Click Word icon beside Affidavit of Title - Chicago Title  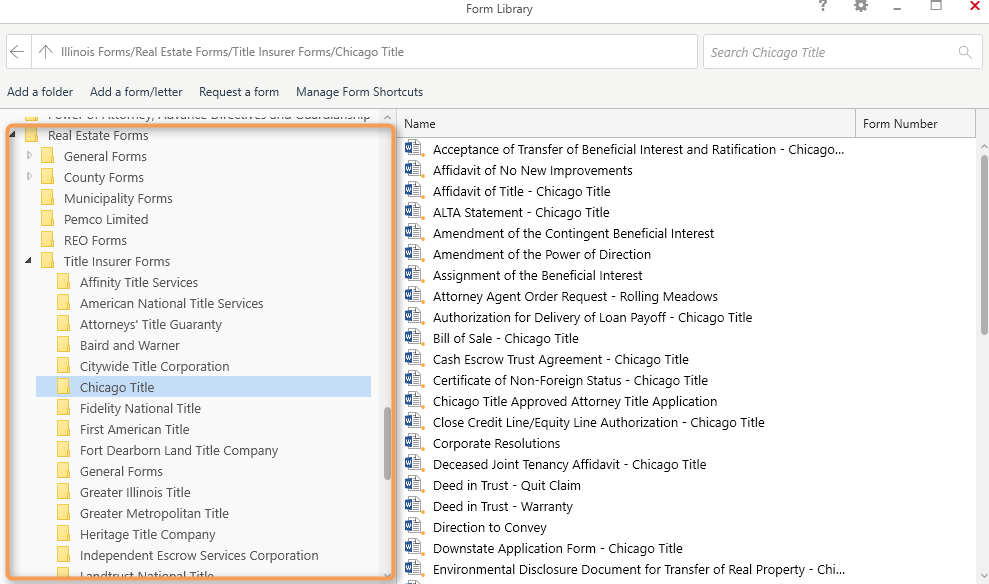413,190
